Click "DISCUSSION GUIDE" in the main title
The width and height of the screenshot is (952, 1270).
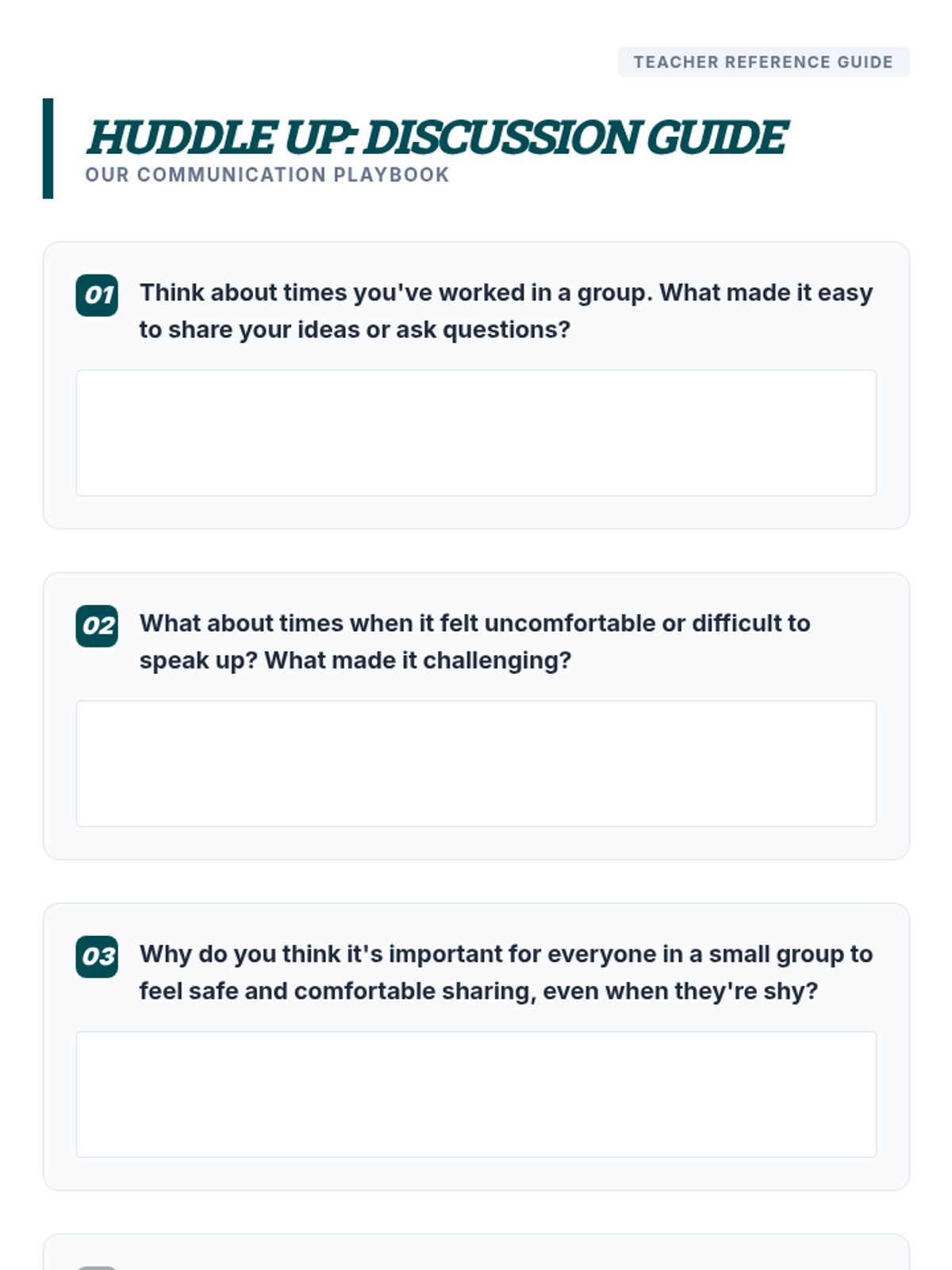click(575, 137)
